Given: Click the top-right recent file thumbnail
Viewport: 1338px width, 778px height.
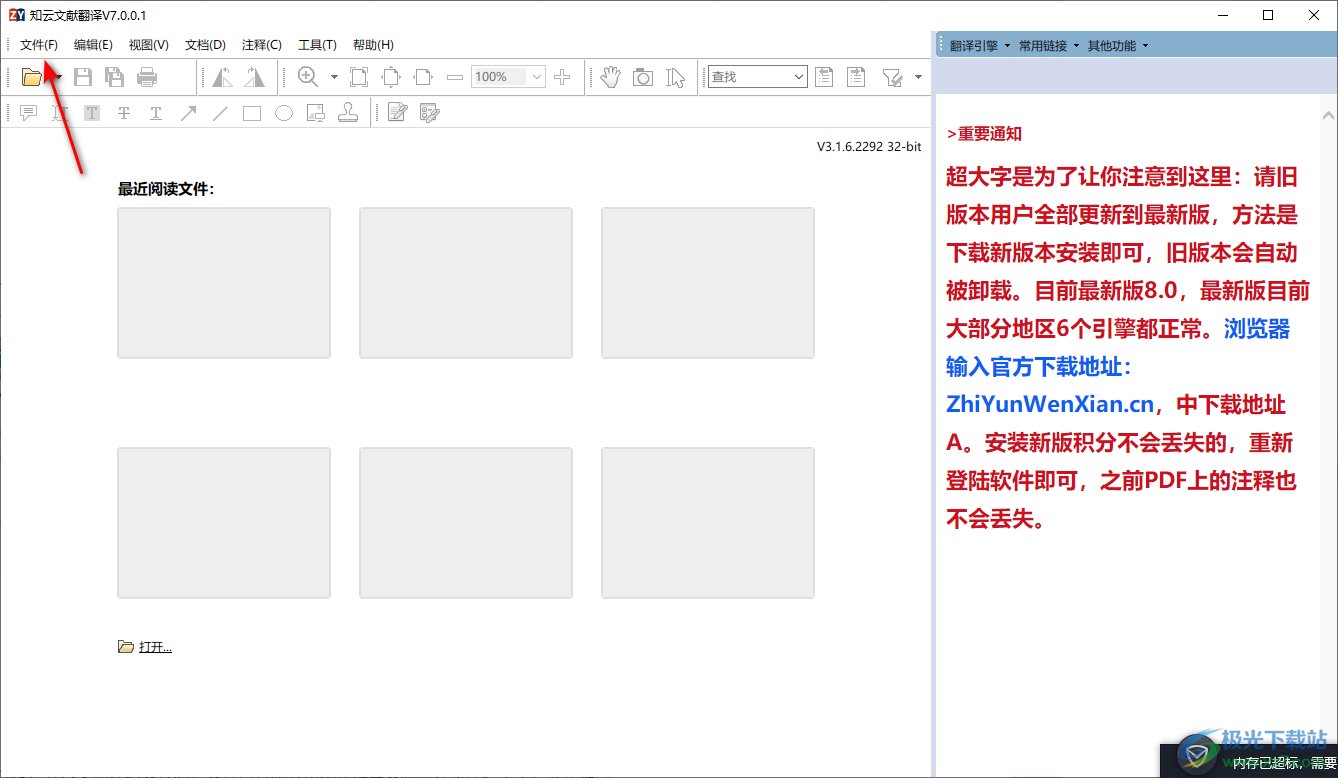Looking at the screenshot, I should (708, 283).
